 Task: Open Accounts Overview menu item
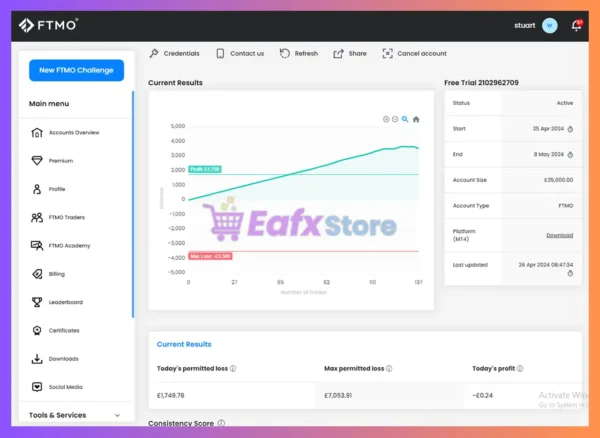(x=75, y=133)
